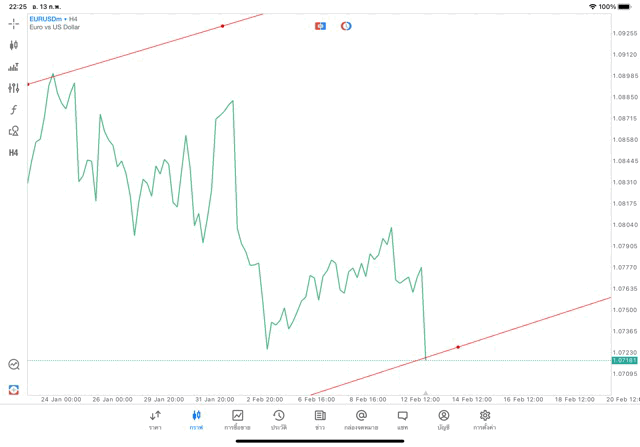The width and height of the screenshot is (640, 447).
Task: Tap the EURUSDm symbol title
Action: pyautogui.click(x=46, y=18)
